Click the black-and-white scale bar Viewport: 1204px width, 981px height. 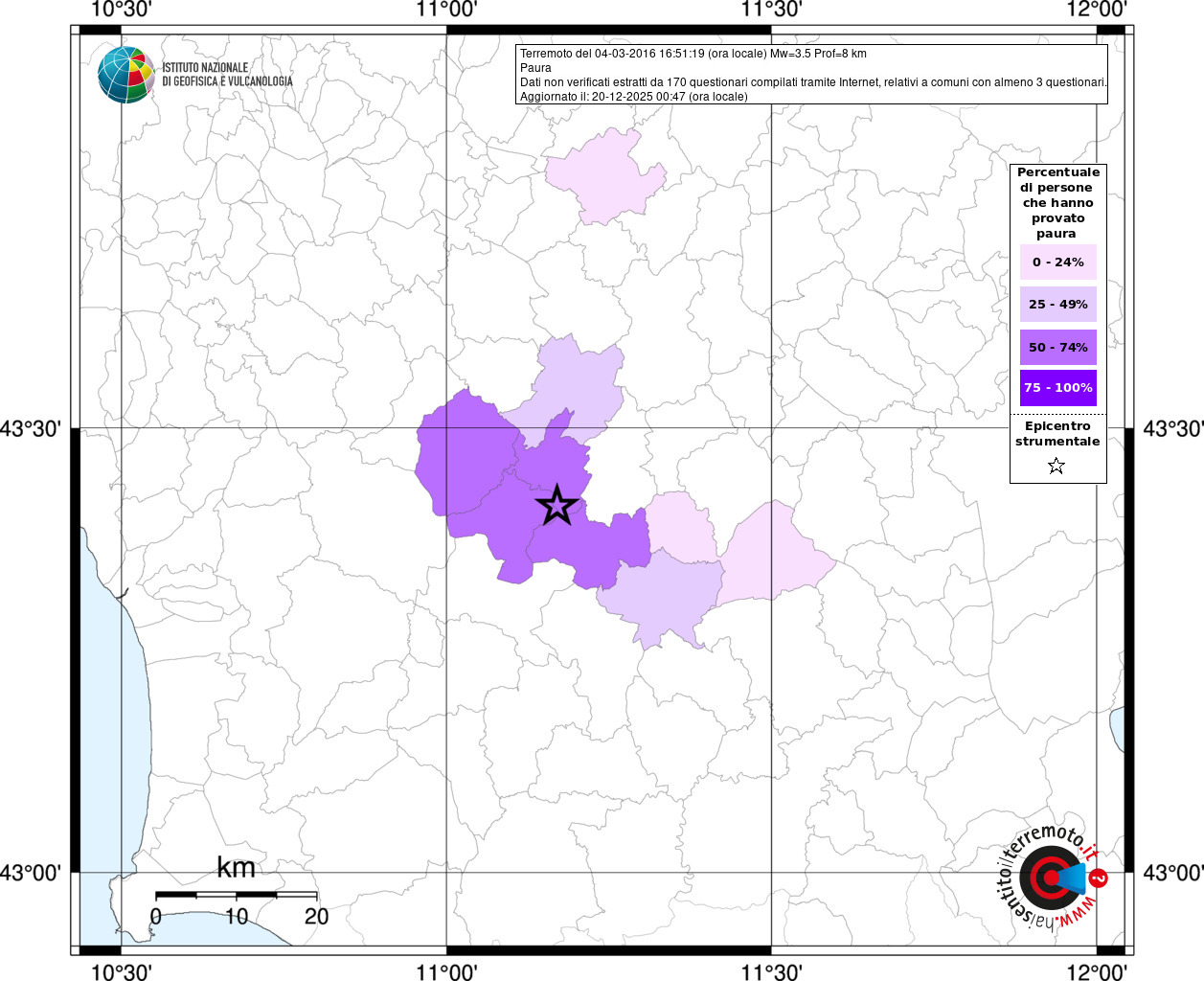(236, 895)
